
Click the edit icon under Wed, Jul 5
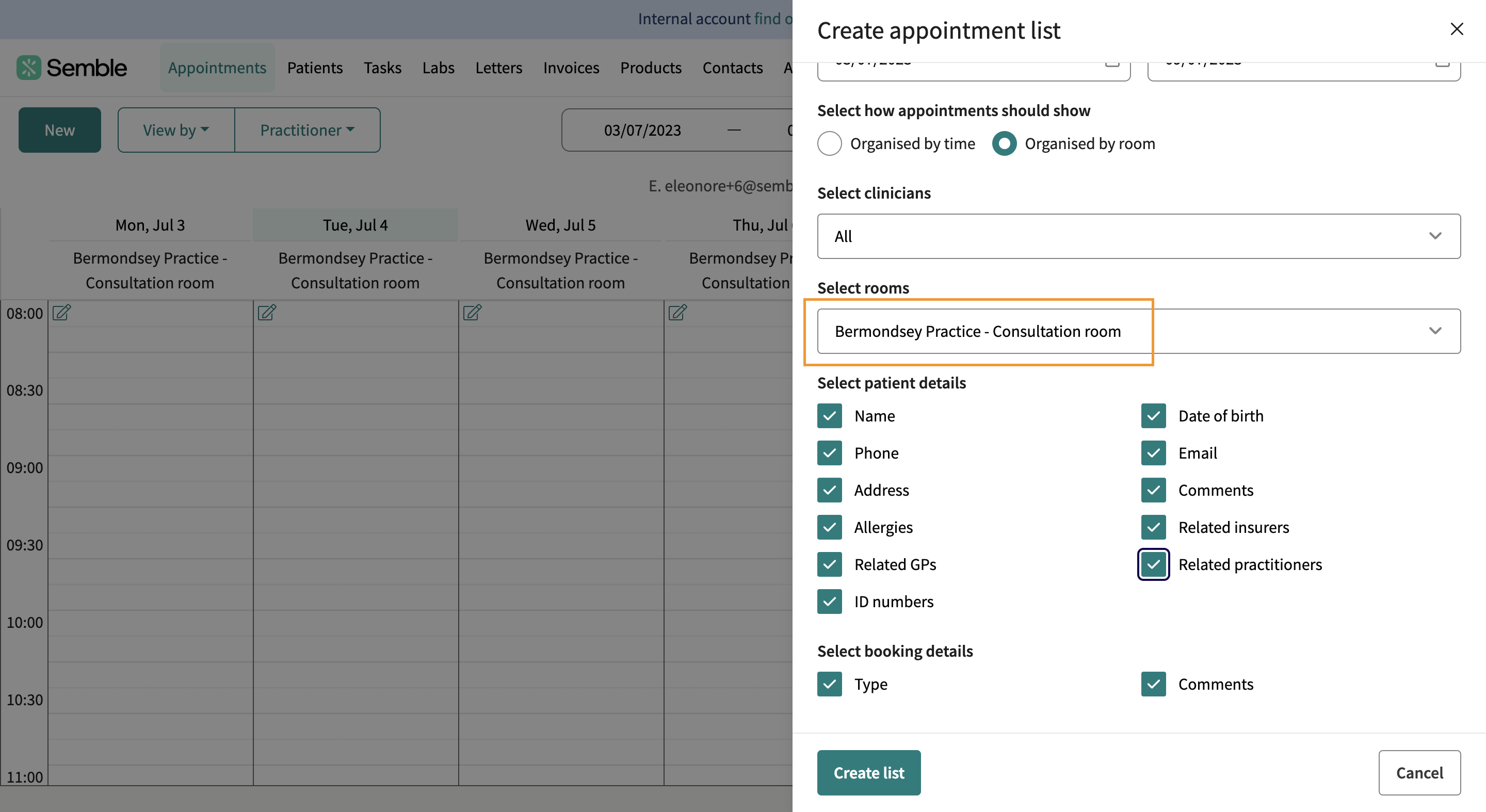tap(473, 313)
